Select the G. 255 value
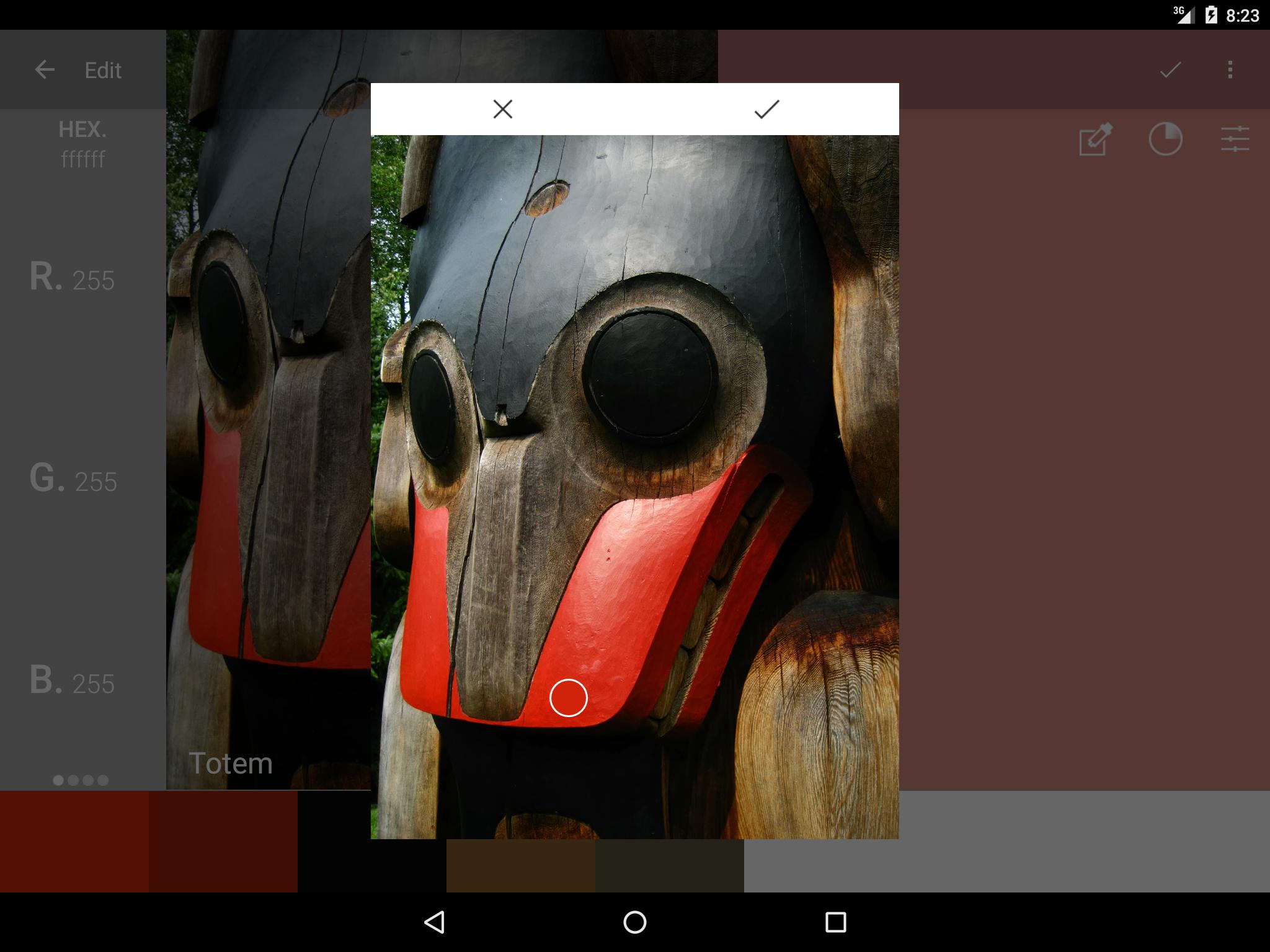This screenshot has height=952, width=1270. (73, 479)
